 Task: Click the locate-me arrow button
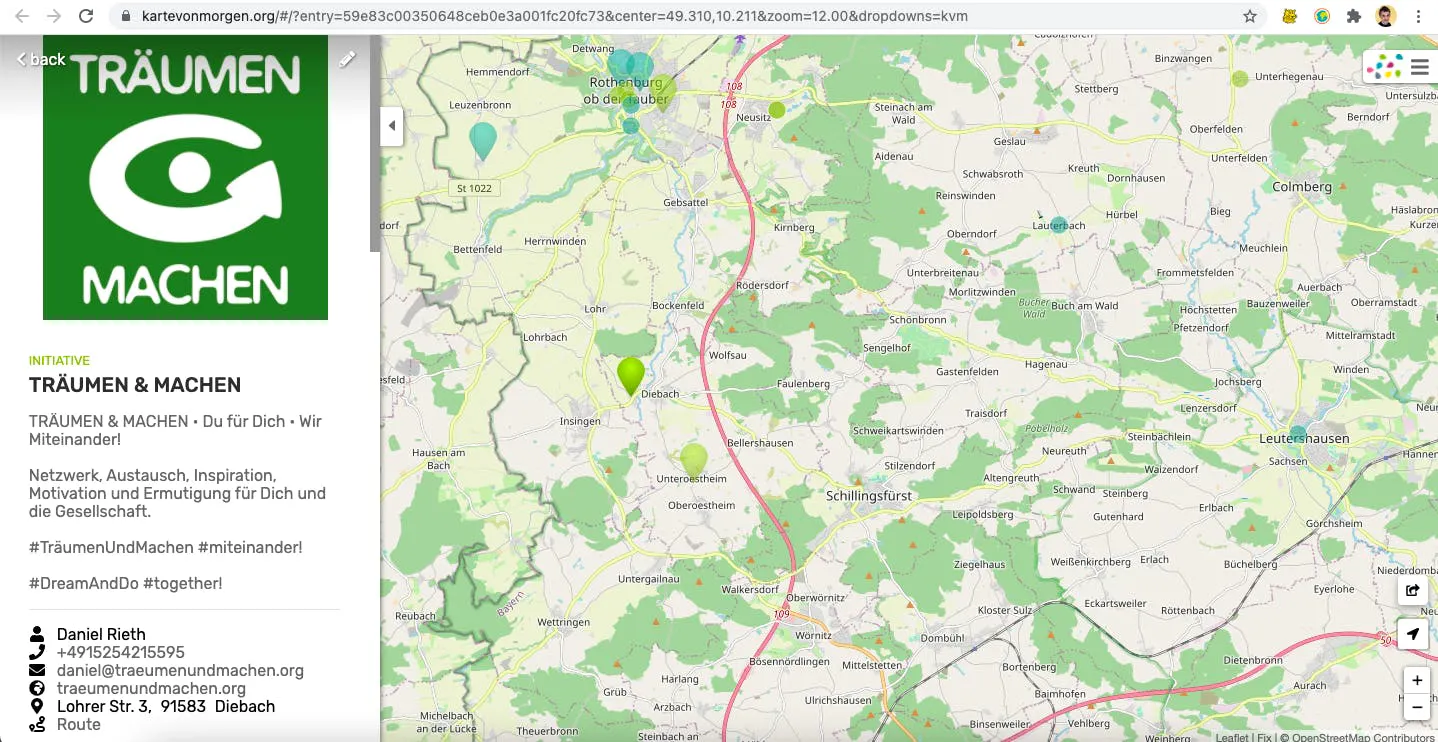(1412, 634)
